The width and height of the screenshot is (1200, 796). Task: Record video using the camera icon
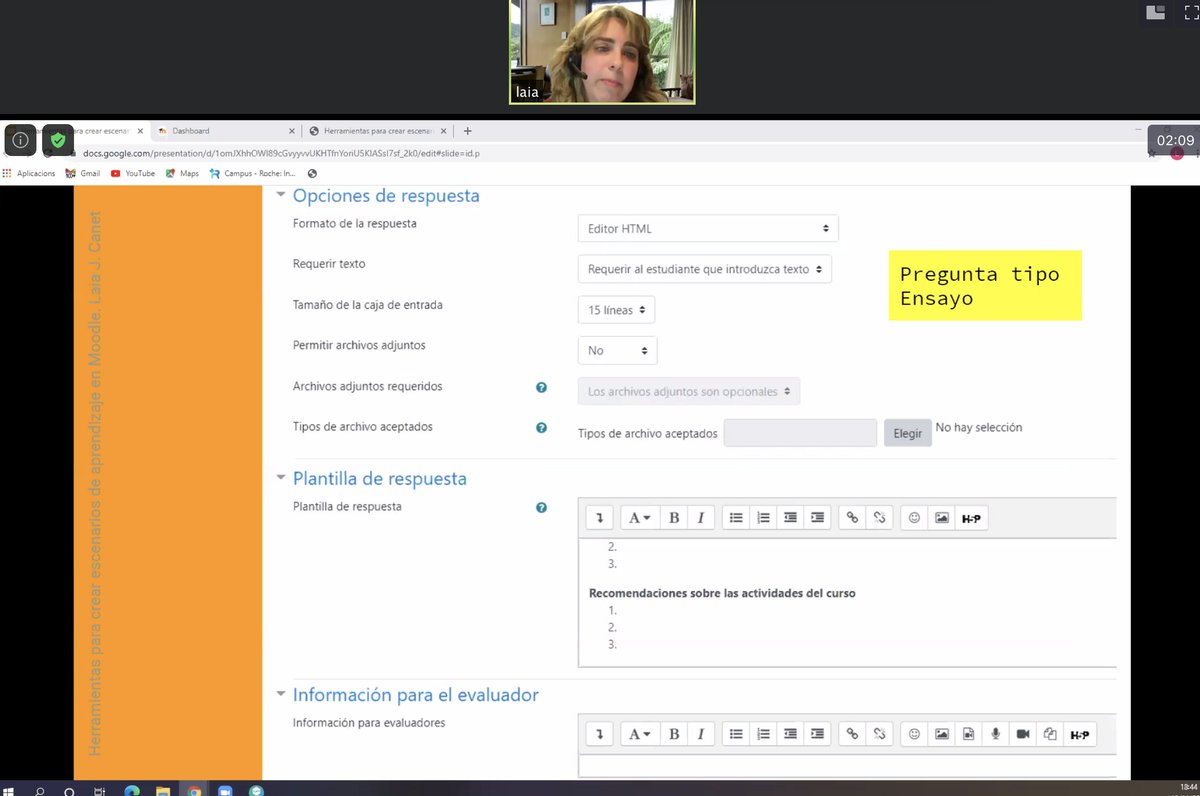point(1023,733)
